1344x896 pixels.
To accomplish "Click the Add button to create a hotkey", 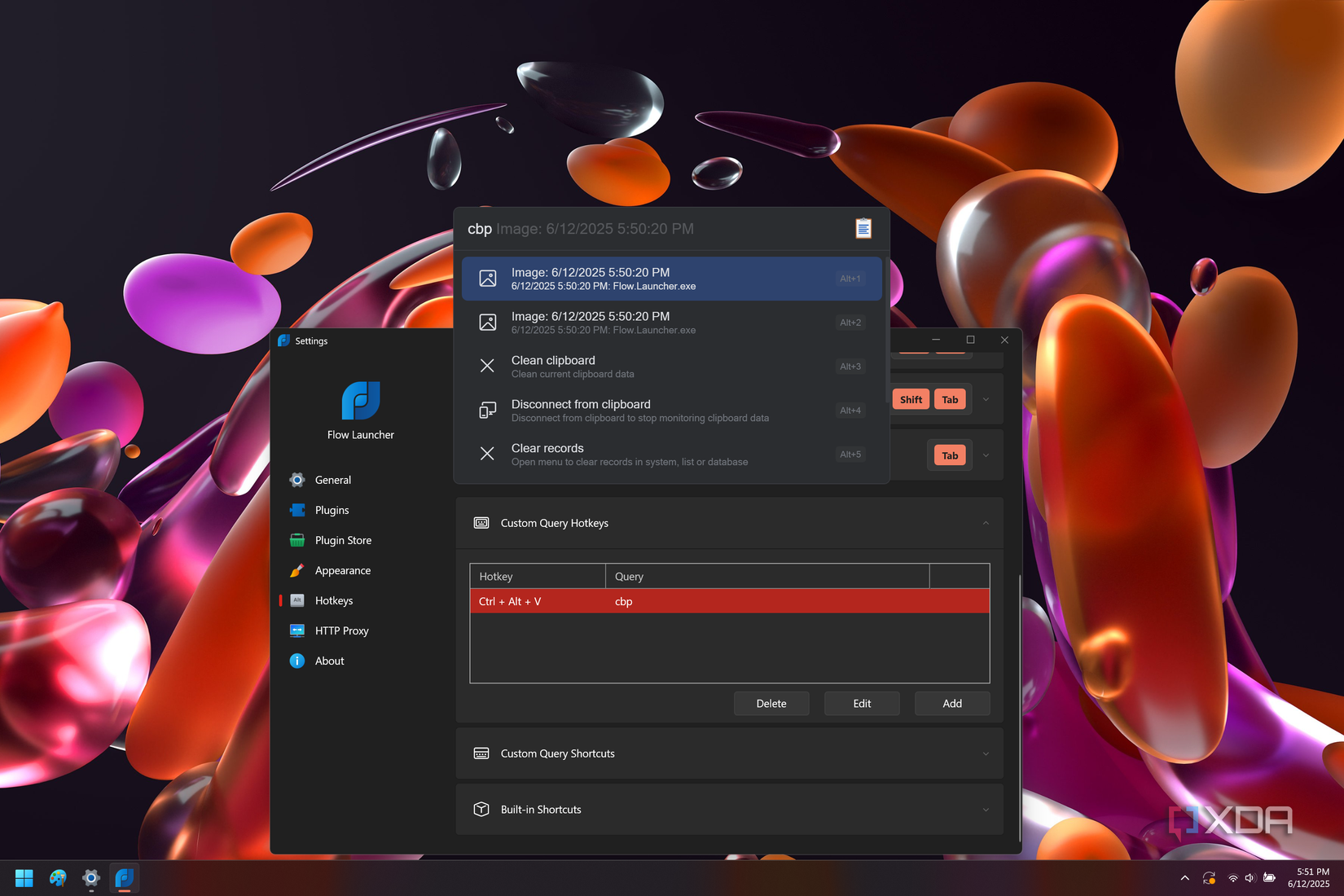I will point(951,703).
